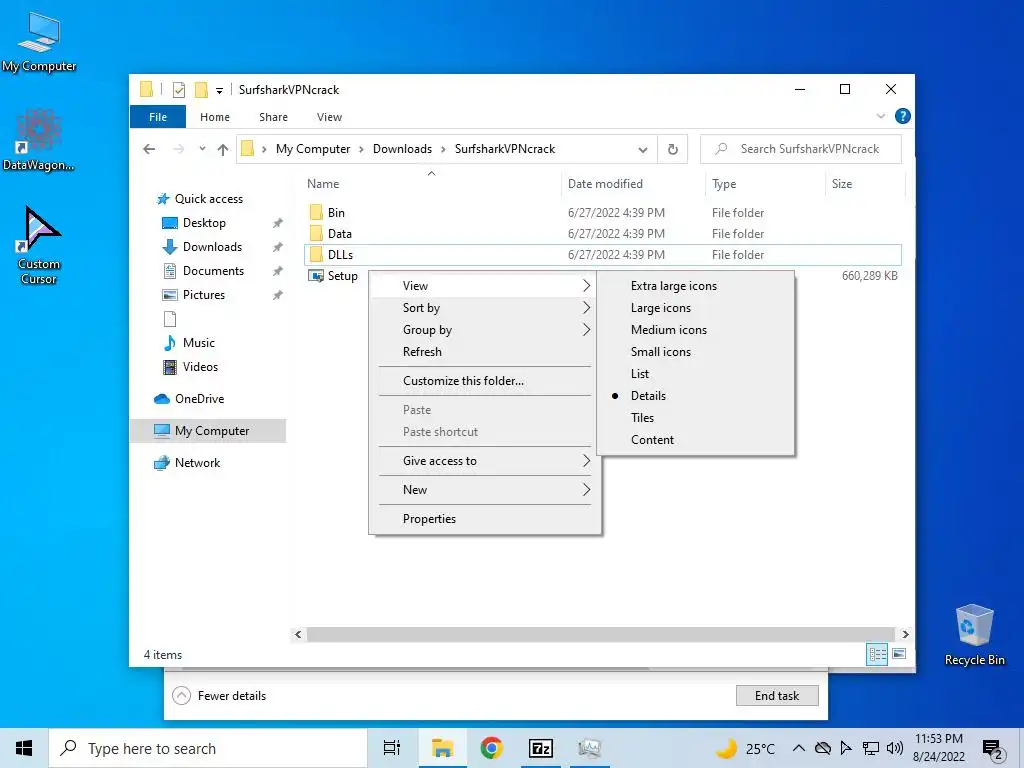Open quick access toolbar customize dropdown
Screen dimensions: 1024x768
coord(219,90)
